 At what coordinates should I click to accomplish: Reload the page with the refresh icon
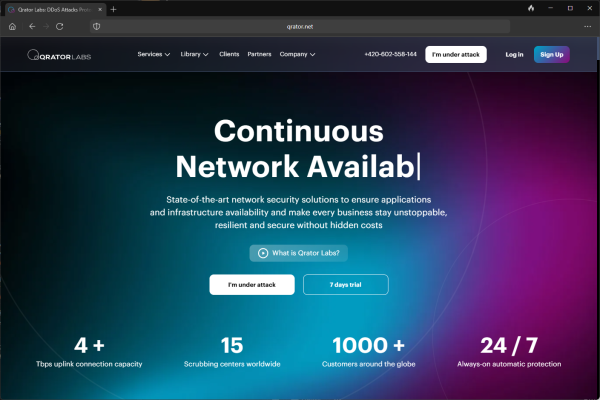point(60,25)
